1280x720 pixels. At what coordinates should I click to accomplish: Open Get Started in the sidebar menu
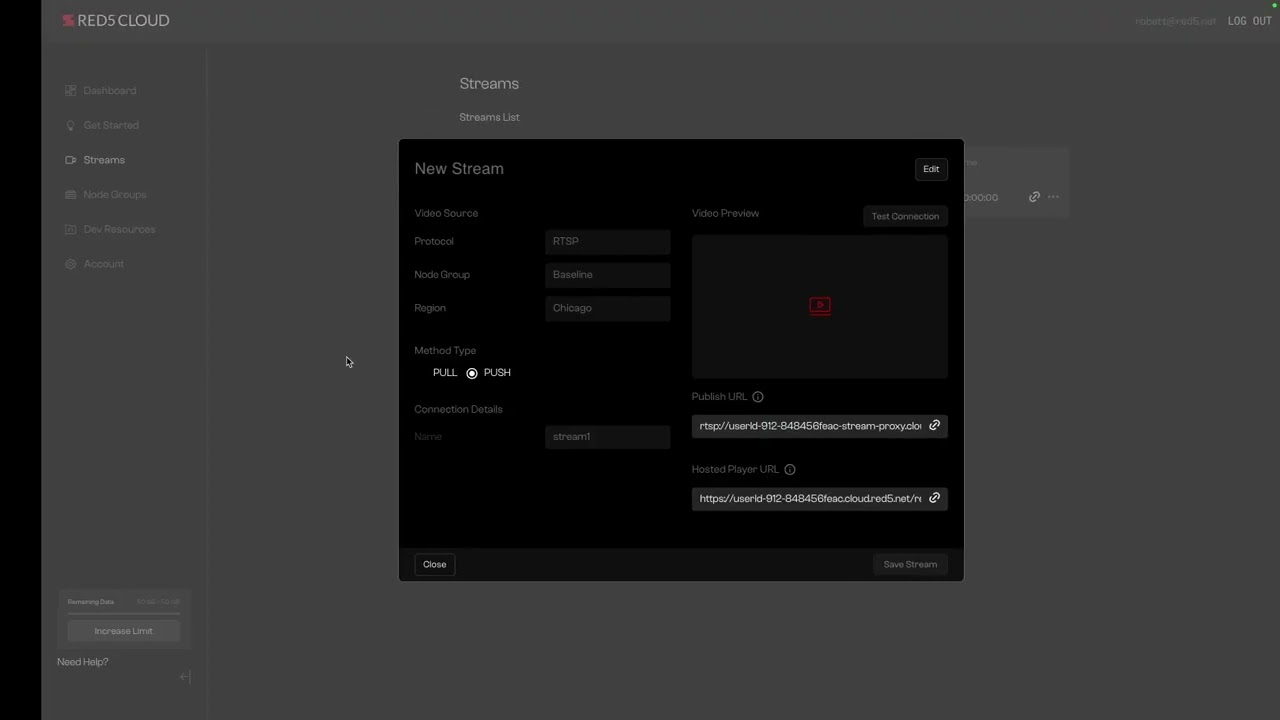111,125
